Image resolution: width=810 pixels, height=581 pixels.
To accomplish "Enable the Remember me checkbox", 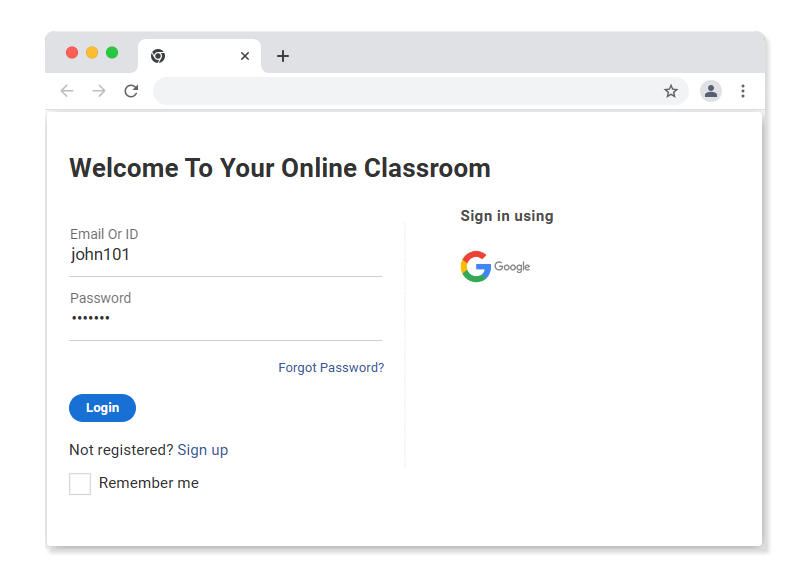I will pos(80,484).
